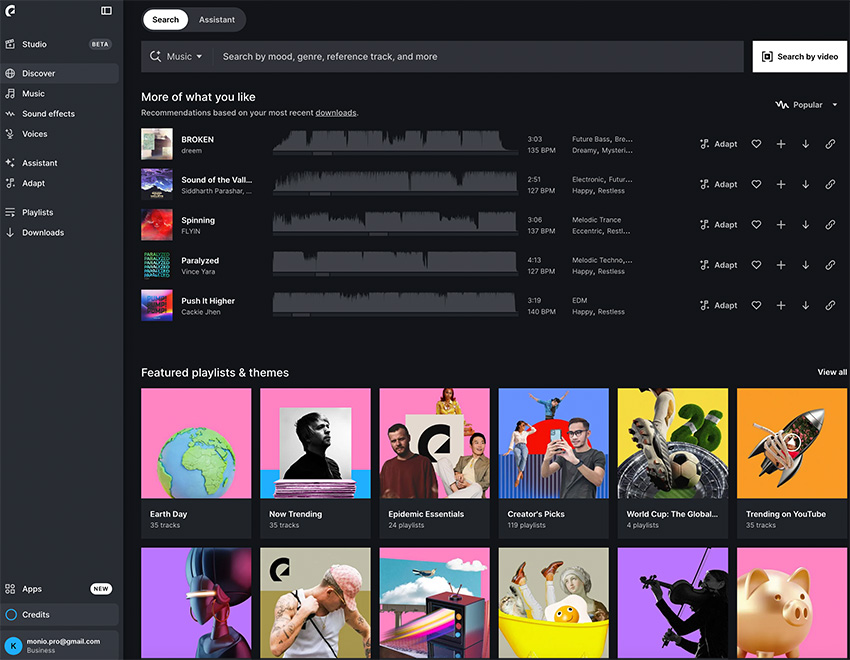Like Sound of the Valley track

click(756, 184)
